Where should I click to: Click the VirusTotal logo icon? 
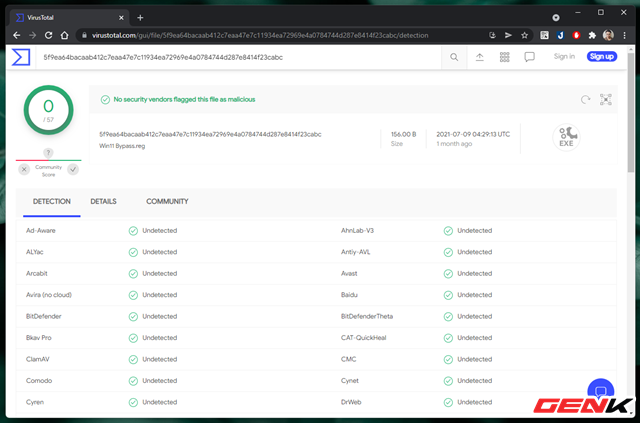(21, 57)
